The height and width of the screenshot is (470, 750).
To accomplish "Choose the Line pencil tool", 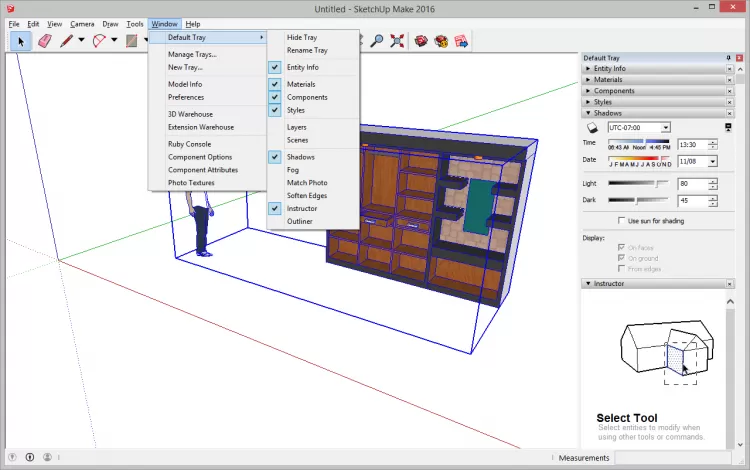I will click(67, 41).
